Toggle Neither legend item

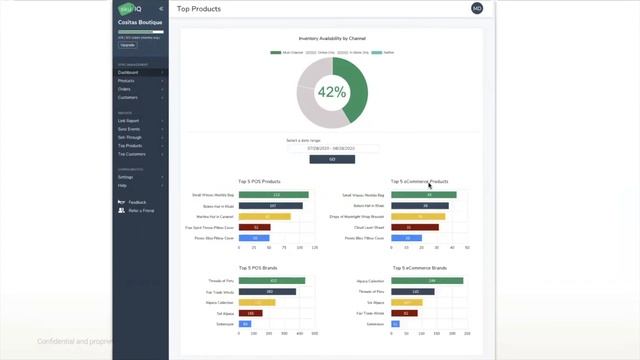pyautogui.click(x=383, y=53)
